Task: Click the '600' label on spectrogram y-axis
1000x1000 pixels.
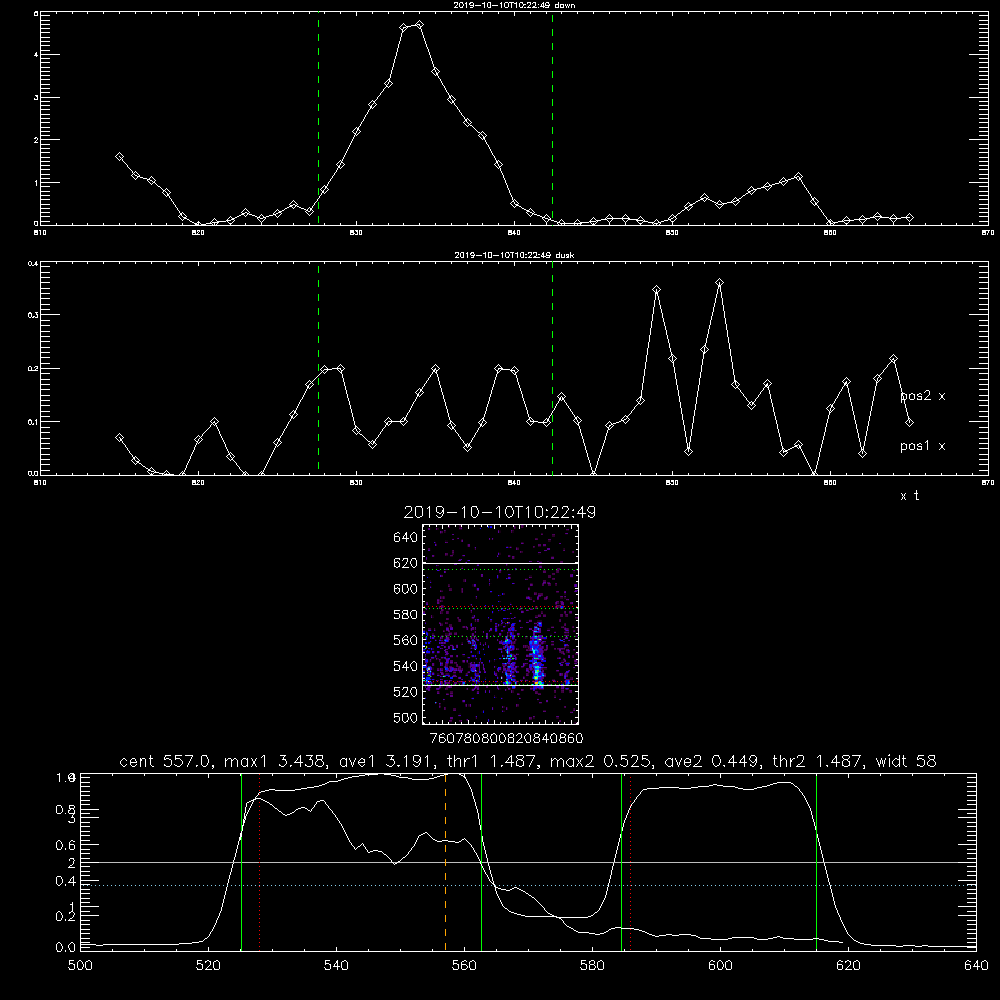Action: click(406, 589)
